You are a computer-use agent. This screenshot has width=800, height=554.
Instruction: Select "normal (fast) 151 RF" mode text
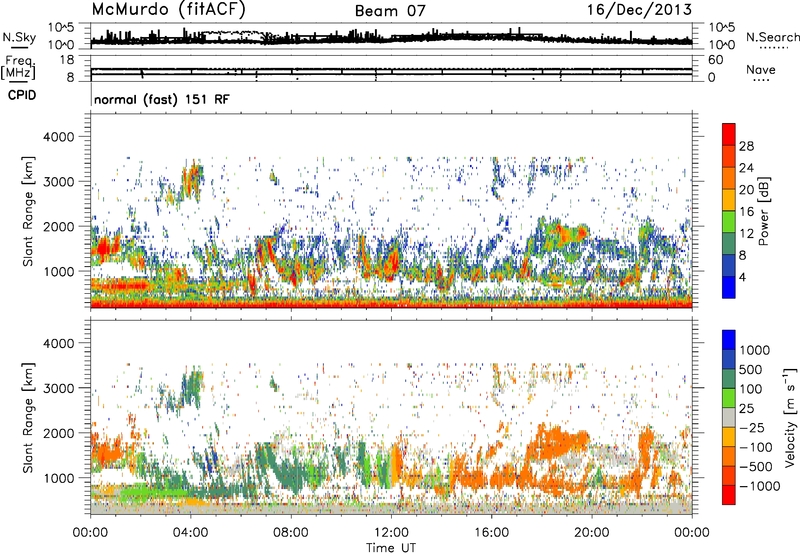coord(162,99)
